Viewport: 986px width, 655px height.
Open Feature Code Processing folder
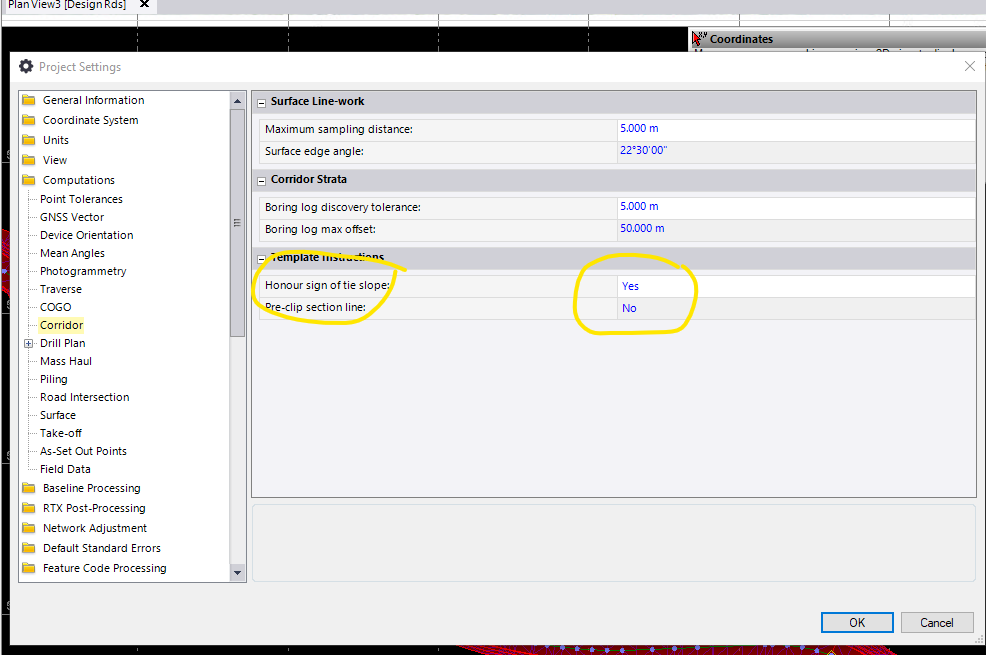(104, 568)
